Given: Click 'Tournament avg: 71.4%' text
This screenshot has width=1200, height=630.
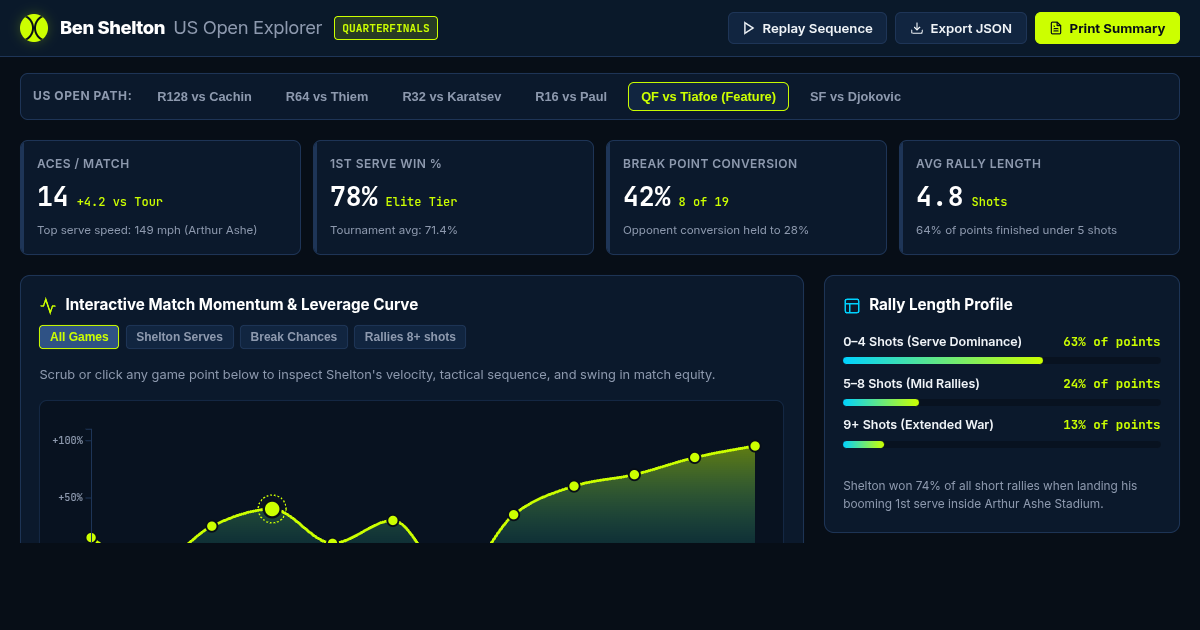Looking at the screenshot, I should (394, 230).
